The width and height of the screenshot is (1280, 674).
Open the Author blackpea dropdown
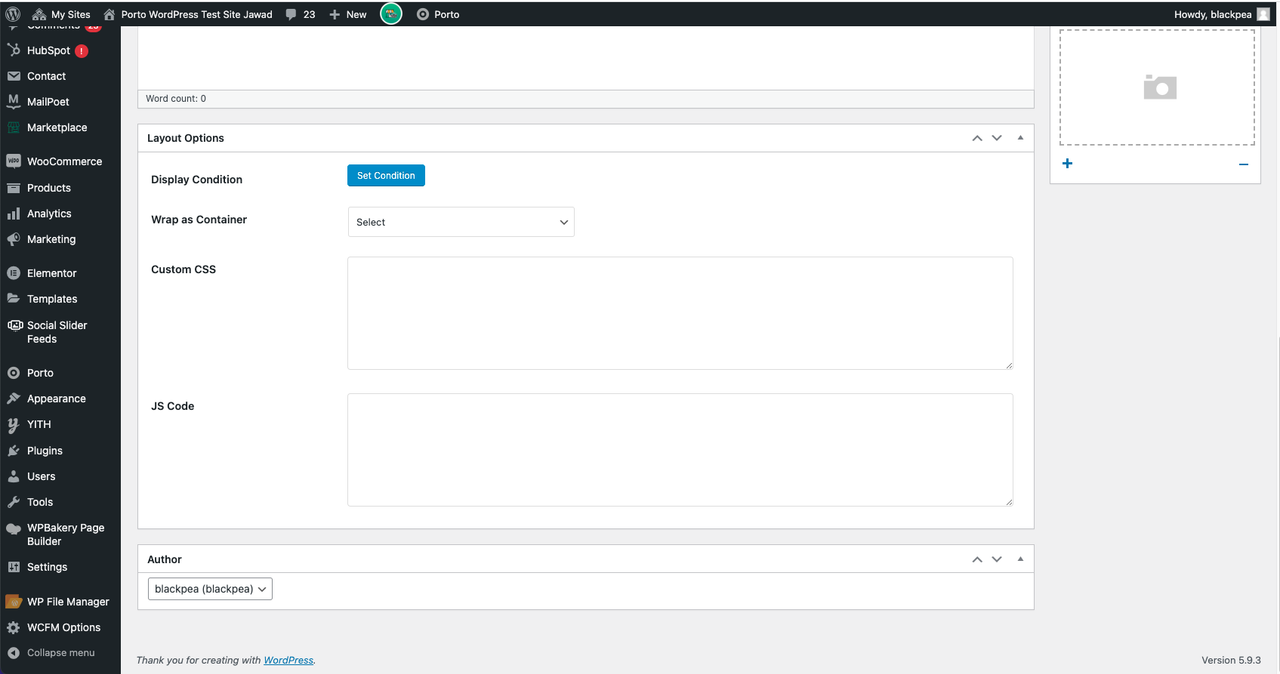click(x=210, y=589)
